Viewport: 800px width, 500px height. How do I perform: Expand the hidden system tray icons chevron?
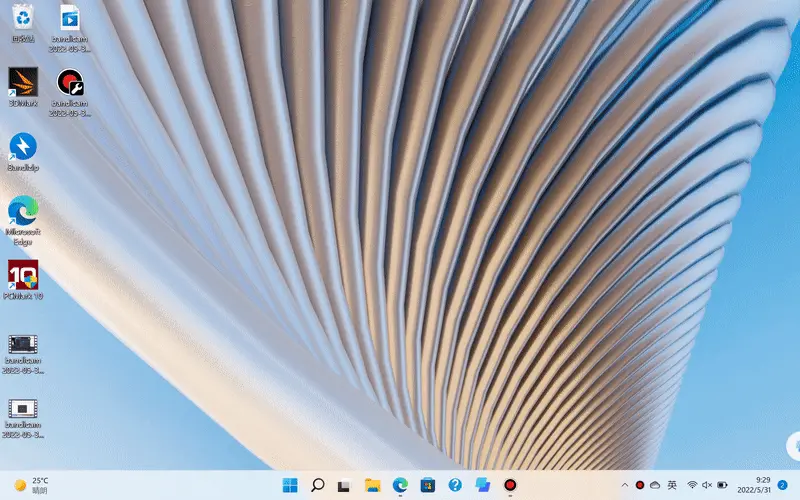(x=625, y=485)
